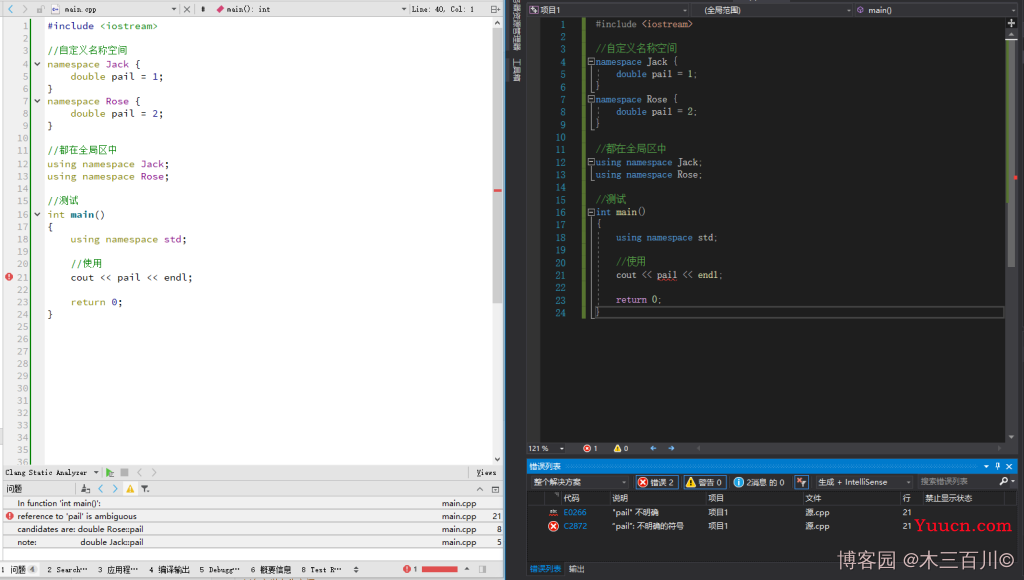Screen dimensions: 1024x580
Task: Go to previous analyzer diagnostic
Action: point(140,472)
